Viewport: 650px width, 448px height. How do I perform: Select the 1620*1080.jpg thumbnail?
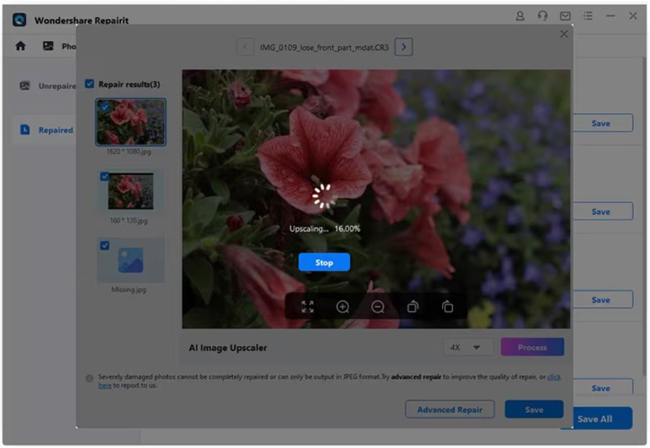click(x=131, y=122)
